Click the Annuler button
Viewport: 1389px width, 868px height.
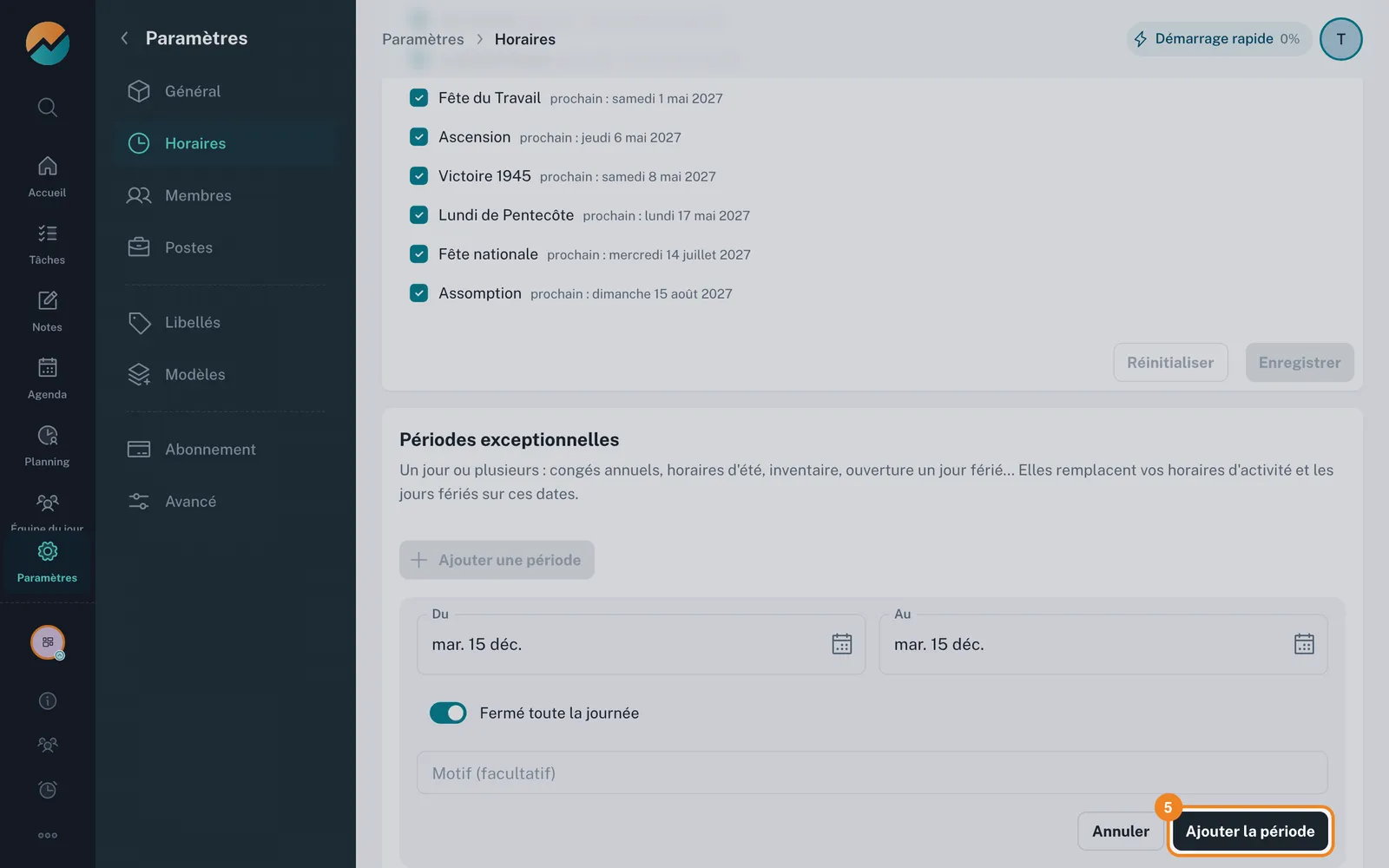tap(1121, 832)
